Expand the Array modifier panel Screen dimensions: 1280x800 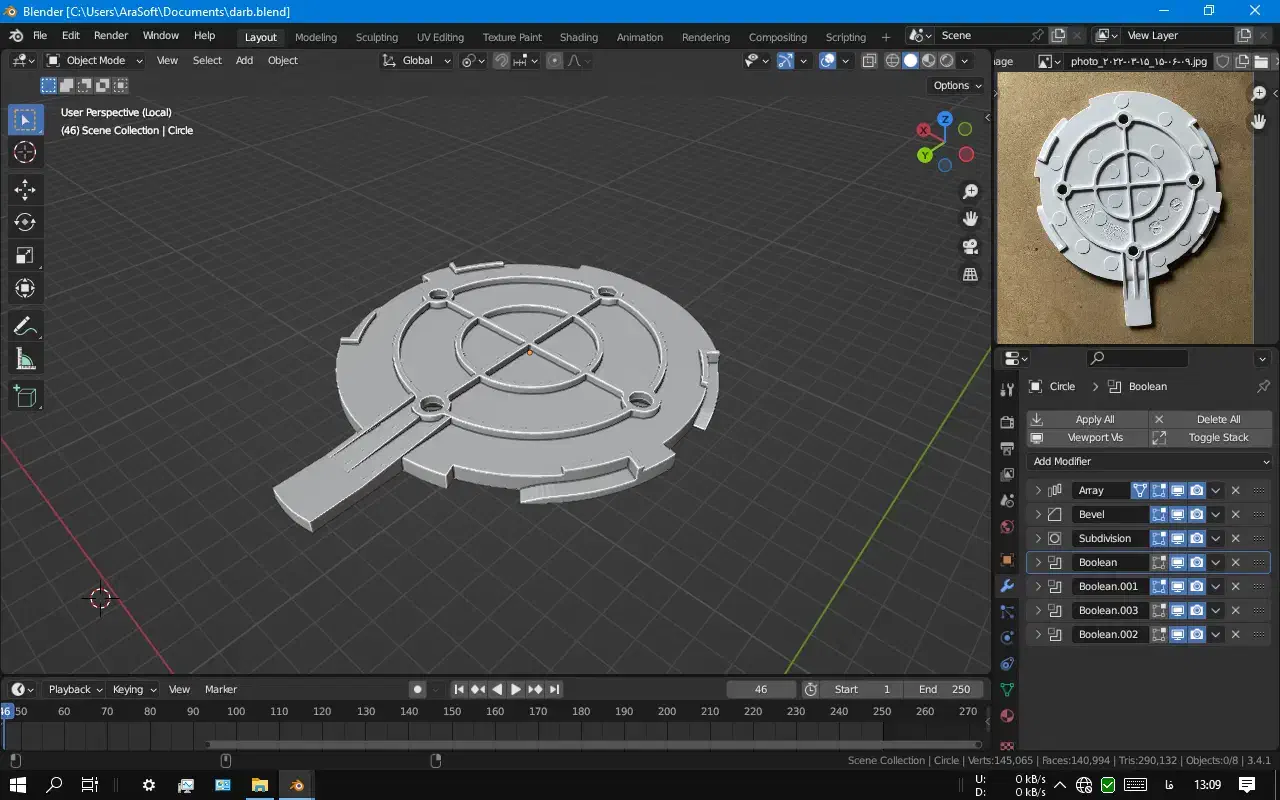tap(1038, 490)
